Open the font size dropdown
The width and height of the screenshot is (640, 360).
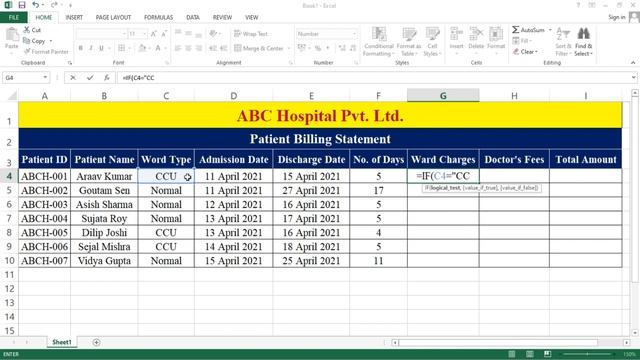tap(144, 34)
